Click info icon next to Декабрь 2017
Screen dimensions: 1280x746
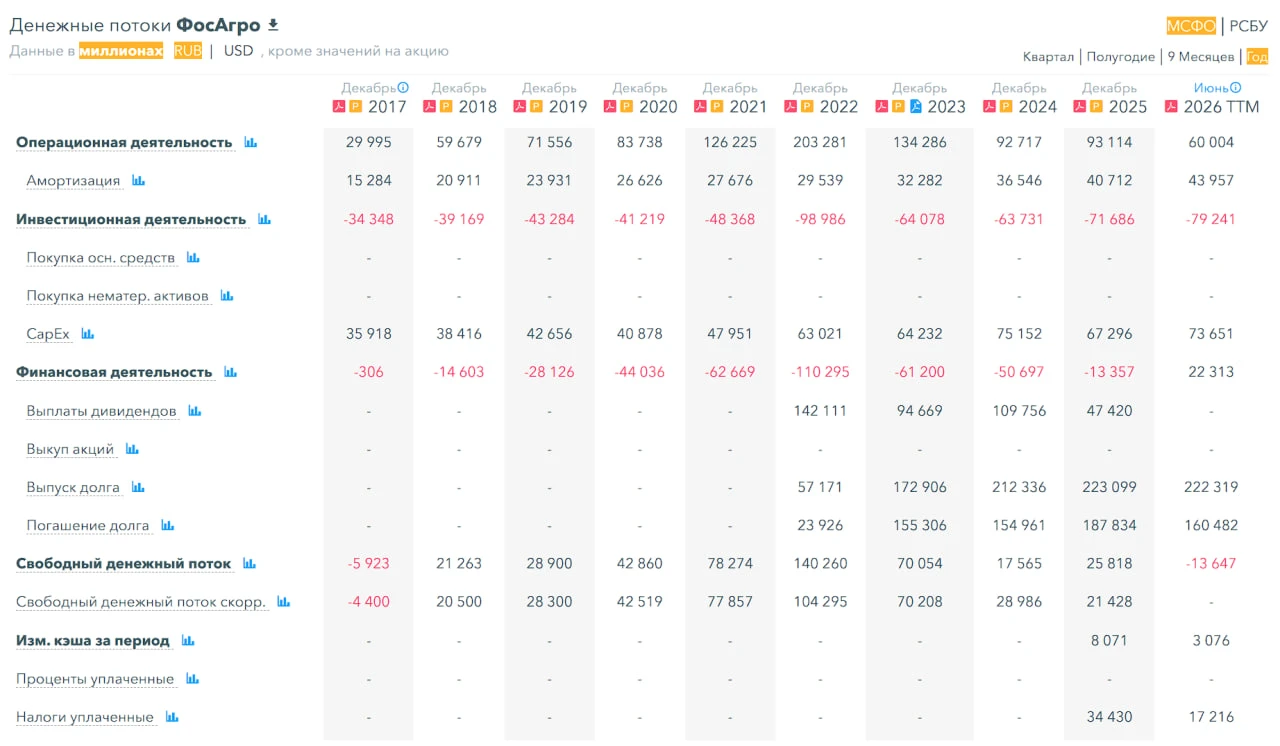404,88
